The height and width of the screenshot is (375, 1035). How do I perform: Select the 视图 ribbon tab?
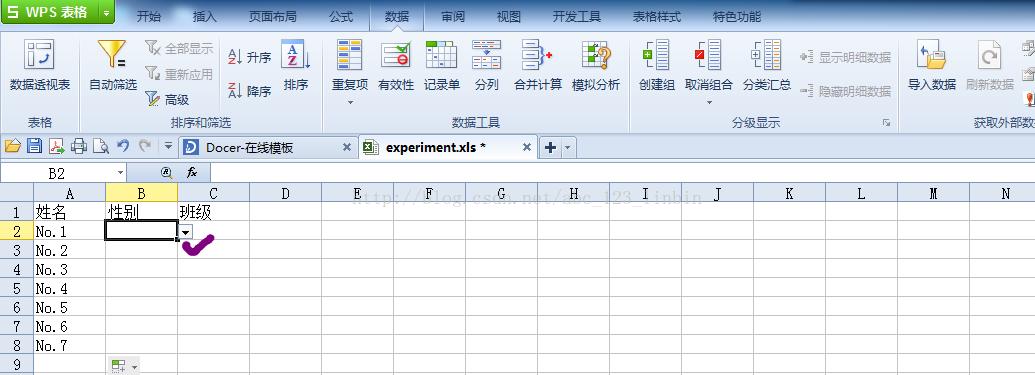(509, 17)
